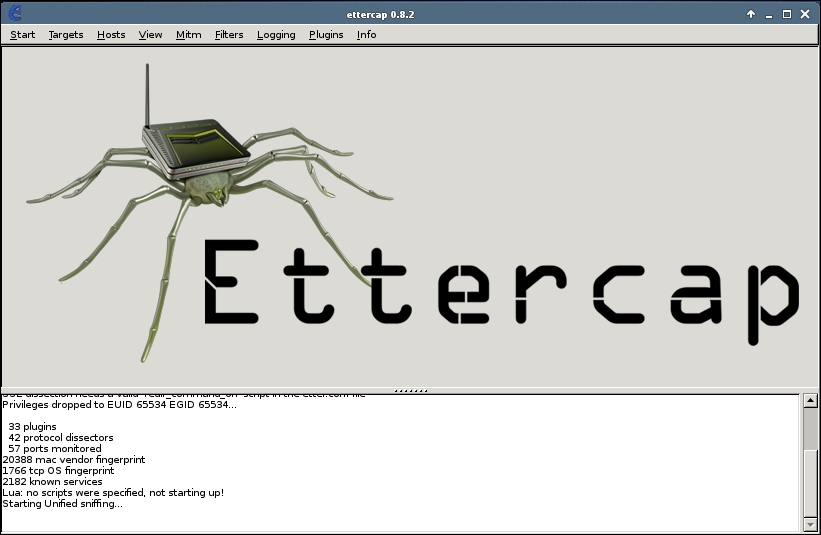Minimize the ettercap window
The image size is (821, 535).
[x=769, y=15]
